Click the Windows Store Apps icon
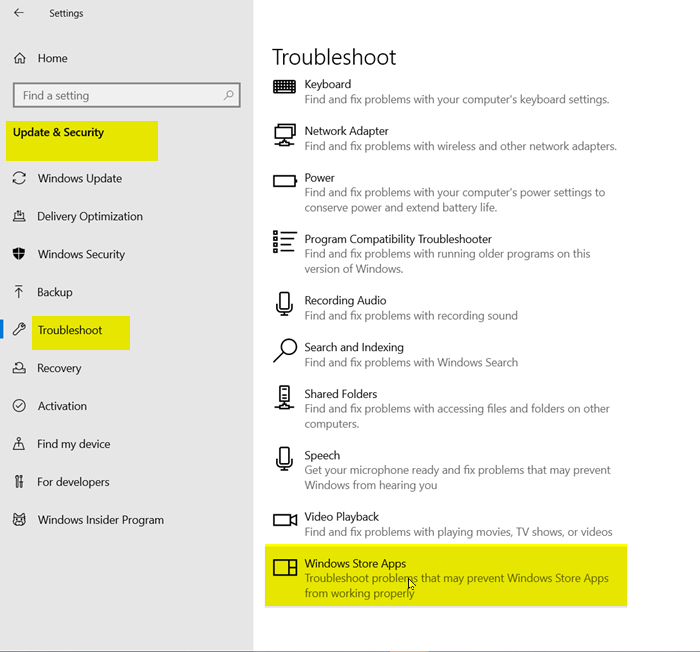This screenshot has height=652, width=700. [285, 567]
